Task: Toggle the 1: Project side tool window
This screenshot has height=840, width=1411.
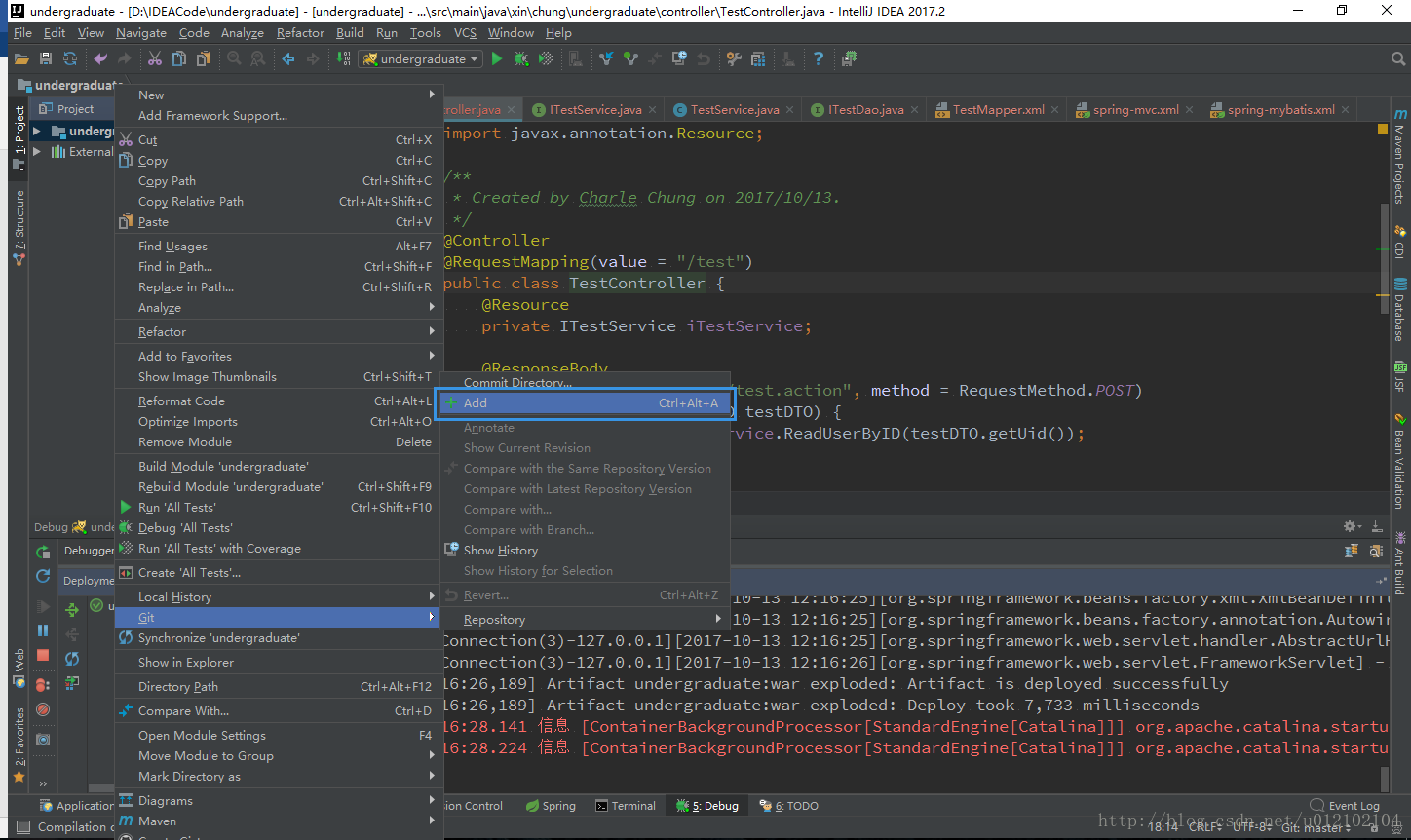Action: pyautogui.click(x=19, y=136)
